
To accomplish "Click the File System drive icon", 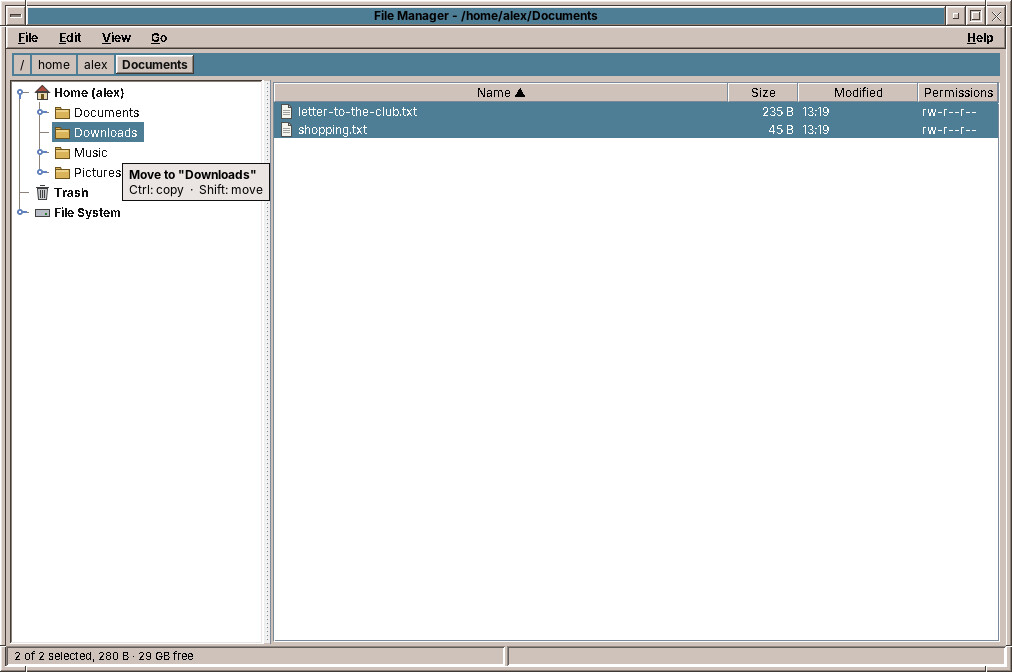I will 43,212.
